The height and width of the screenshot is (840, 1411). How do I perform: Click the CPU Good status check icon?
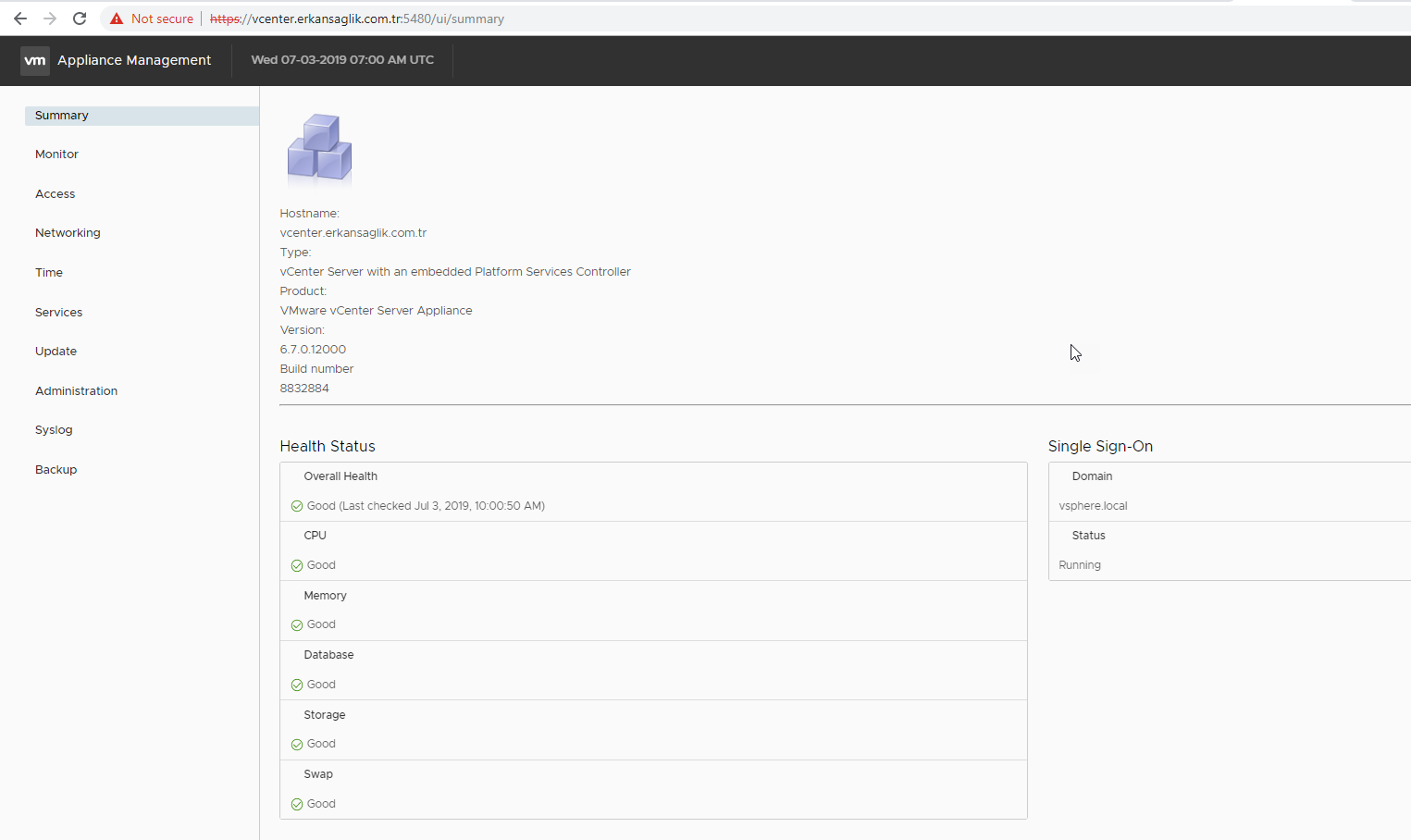tap(297, 565)
